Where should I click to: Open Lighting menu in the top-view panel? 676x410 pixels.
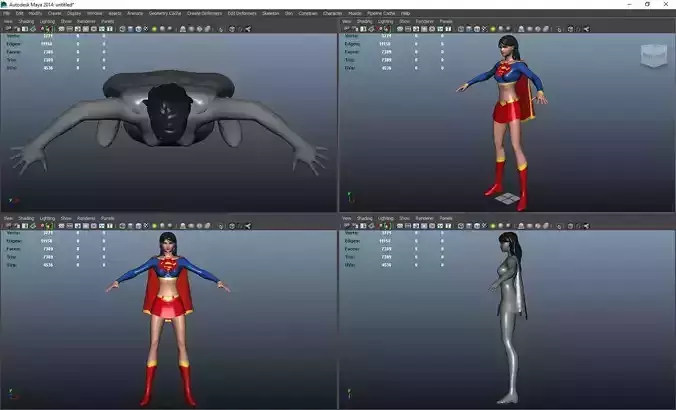click(x=47, y=21)
